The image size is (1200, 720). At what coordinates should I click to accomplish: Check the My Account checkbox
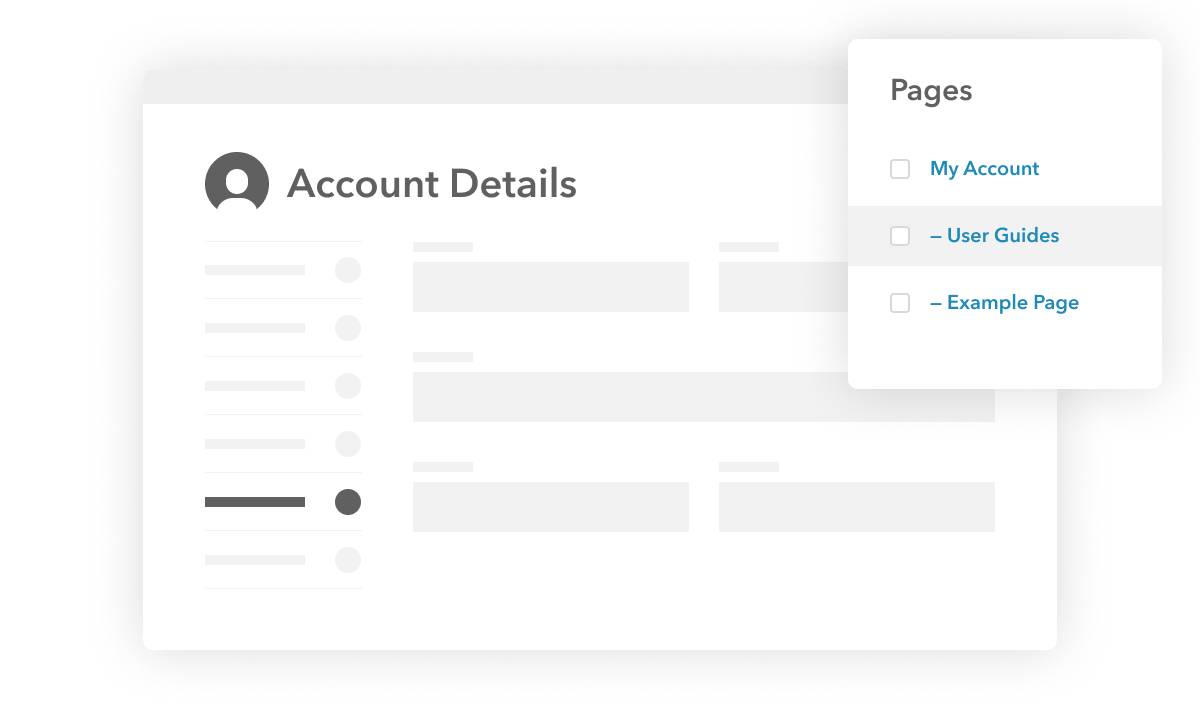pyautogui.click(x=900, y=169)
